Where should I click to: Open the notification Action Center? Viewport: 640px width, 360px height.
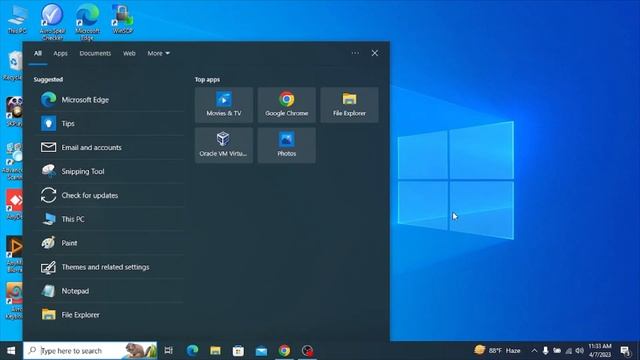coord(625,351)
